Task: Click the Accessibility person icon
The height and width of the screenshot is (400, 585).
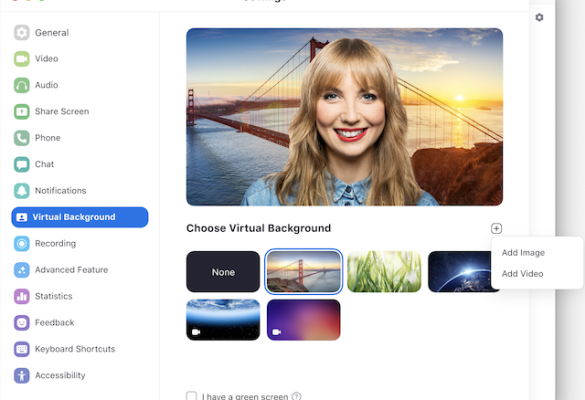Action: [x=22, y=375]
